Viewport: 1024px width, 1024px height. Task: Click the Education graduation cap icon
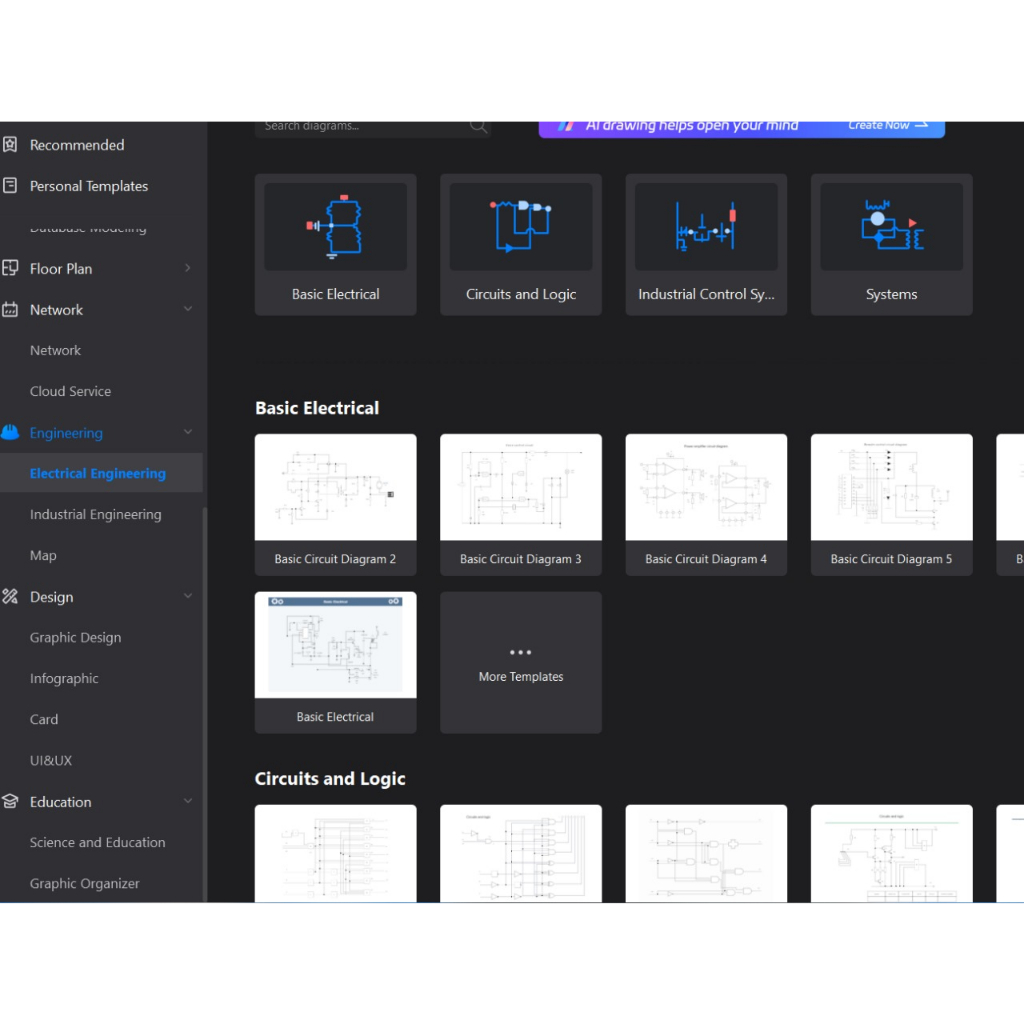pos(10,802)
